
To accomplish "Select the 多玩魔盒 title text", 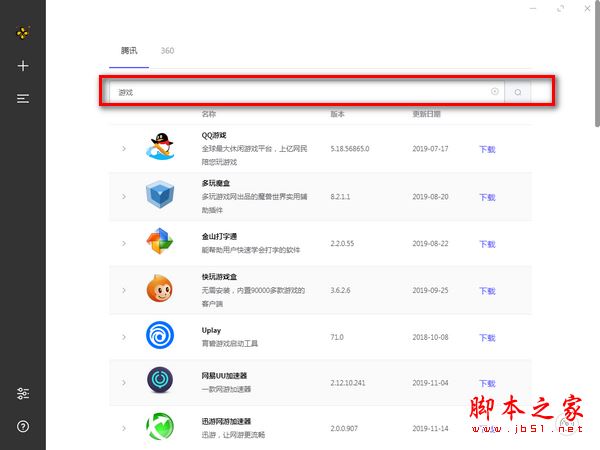I will pos(216,183).
